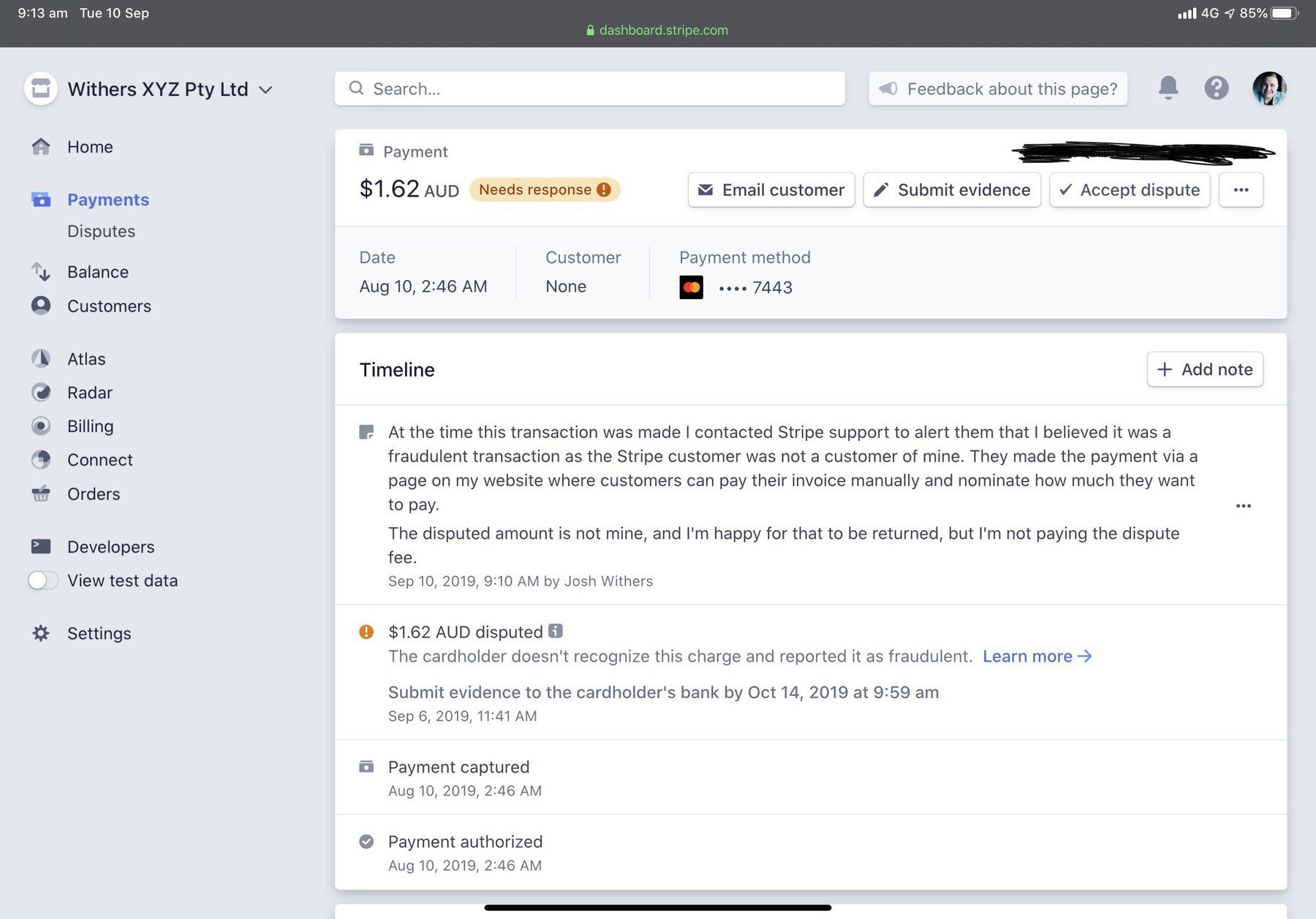This screenshot has width=1316, height=919.
Task: Expand the Withers XYZ Pty Ltd account dropdown
Action: [265, 90]
